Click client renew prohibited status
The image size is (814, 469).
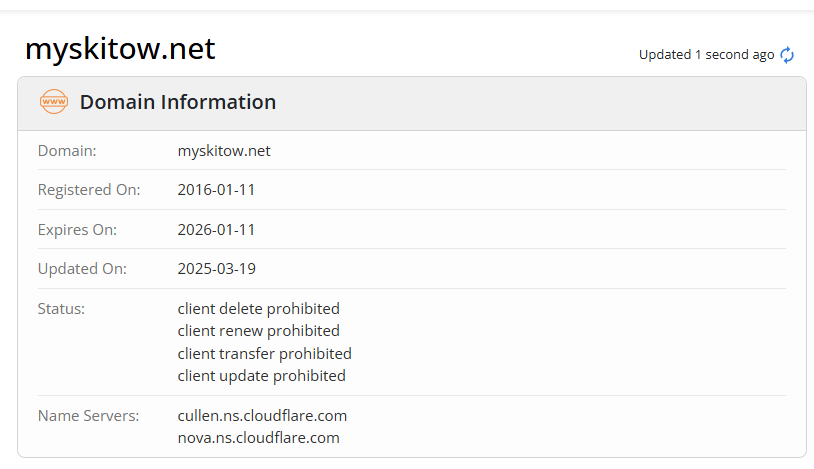click(259, 331)
